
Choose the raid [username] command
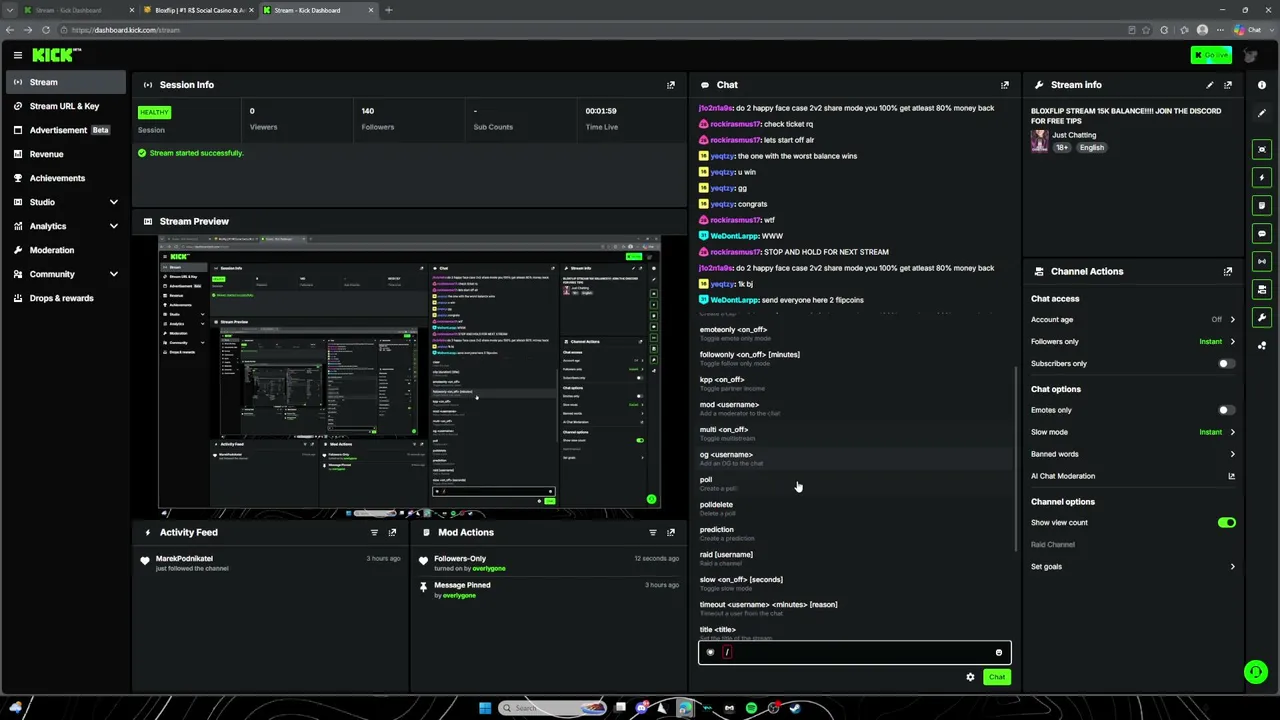855,558
